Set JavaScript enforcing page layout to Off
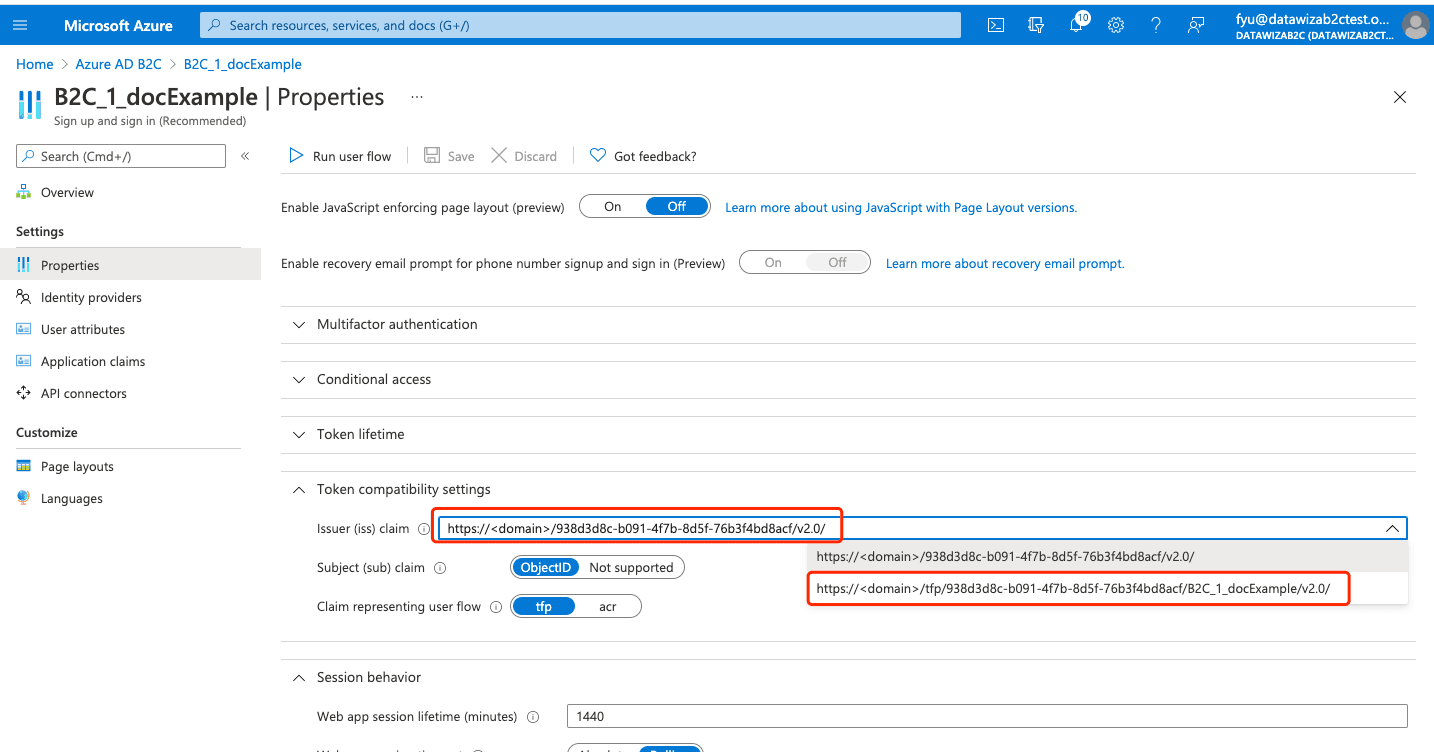Viewport: 1434px width, 752px height. [x=677, y=207]
